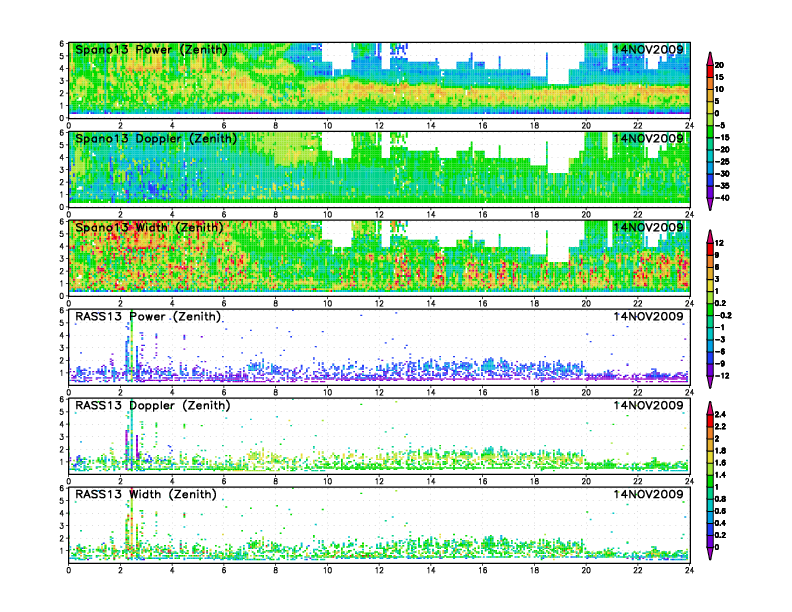Click the "-25" label on the top color bar
Image resolution: width=792 pixels, height=612 pixels.
coord(722,162)
